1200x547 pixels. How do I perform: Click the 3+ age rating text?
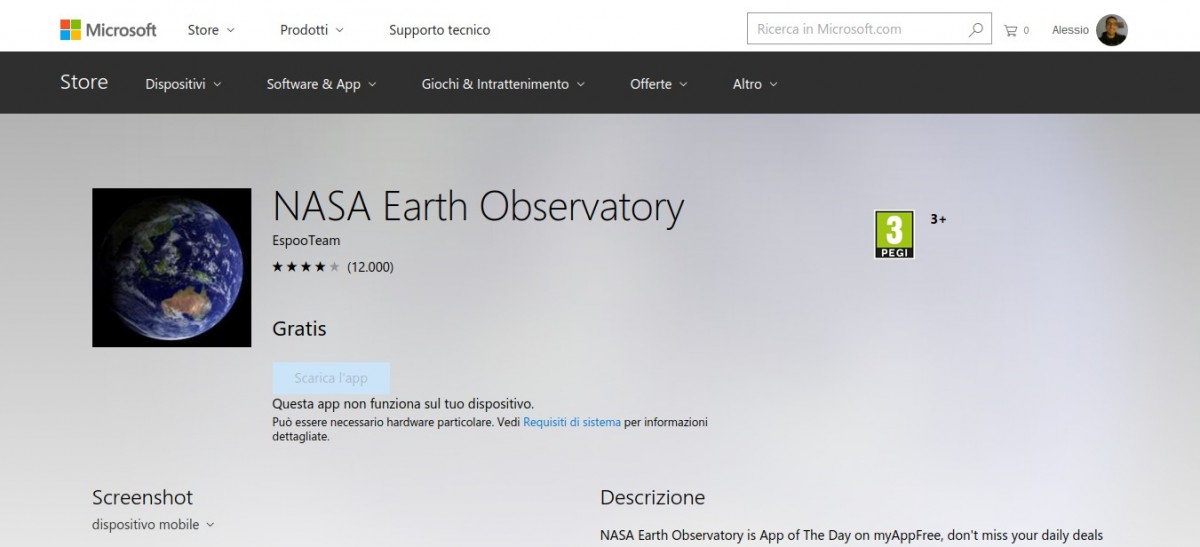click(938, 218)
